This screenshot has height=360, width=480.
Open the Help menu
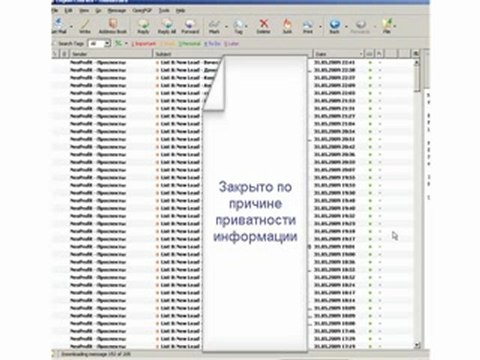click(x=180, y=11)
